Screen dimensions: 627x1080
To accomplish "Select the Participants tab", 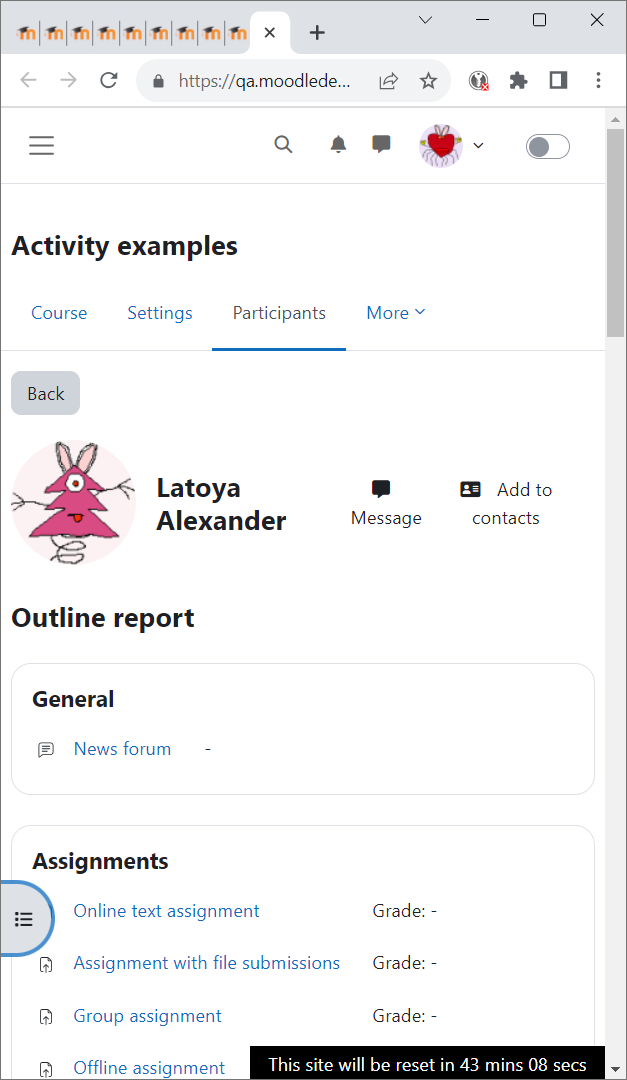I will 279,313.
